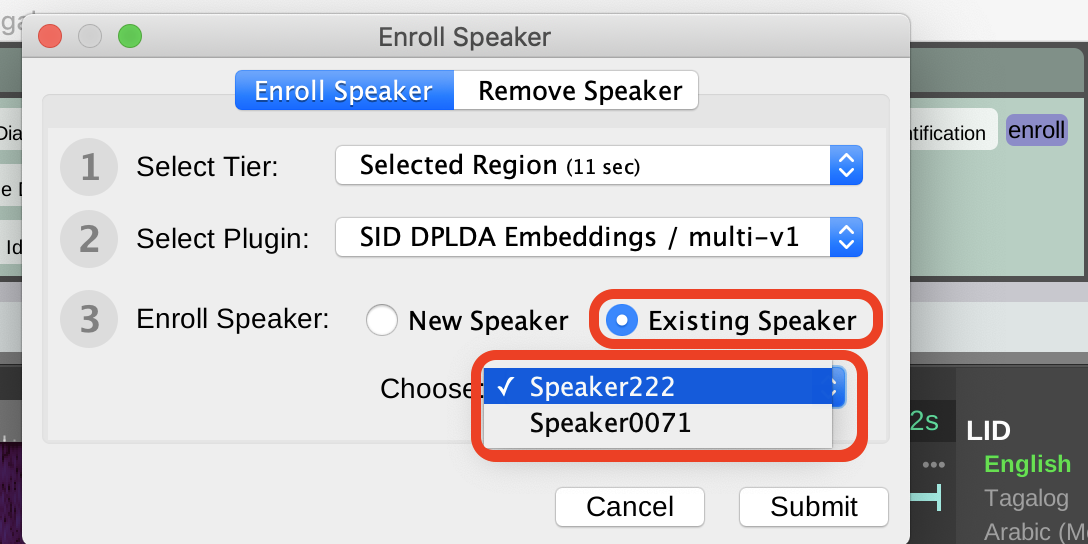Image resolution: width=1088 pixels, height=544 pixels.
Task: Select the Enroll Speaker tab
Action: [343, 91]
